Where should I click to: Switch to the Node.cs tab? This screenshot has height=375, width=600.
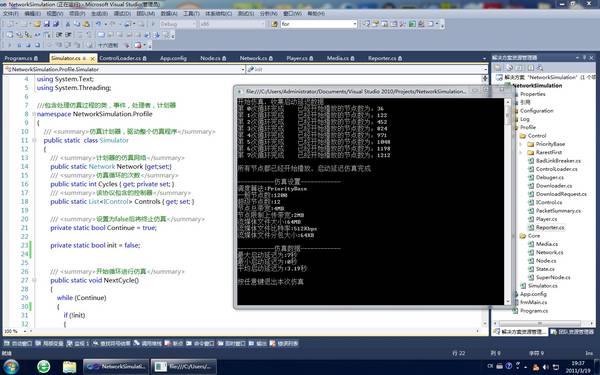213,58
